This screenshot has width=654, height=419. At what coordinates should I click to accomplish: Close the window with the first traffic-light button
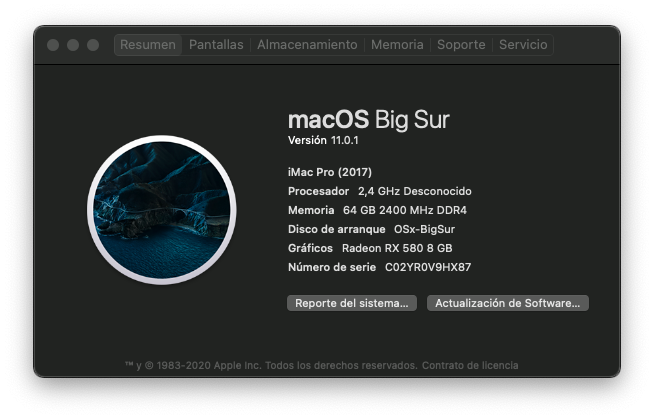pos(53,45)
